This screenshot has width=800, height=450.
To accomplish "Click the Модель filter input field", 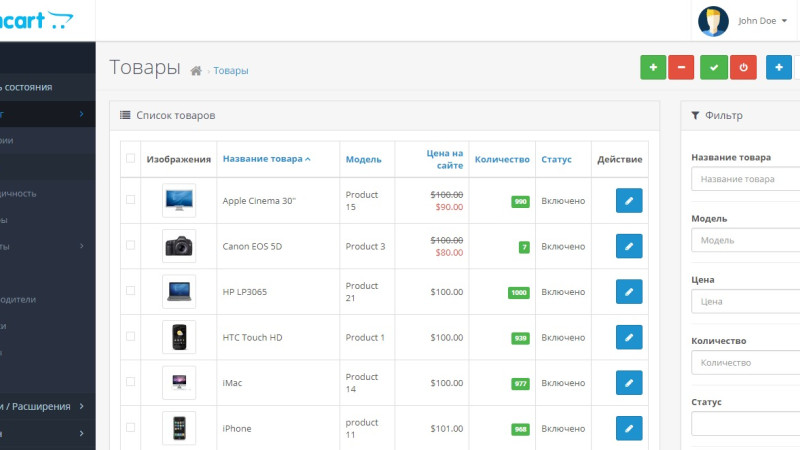I will [745, 240].
